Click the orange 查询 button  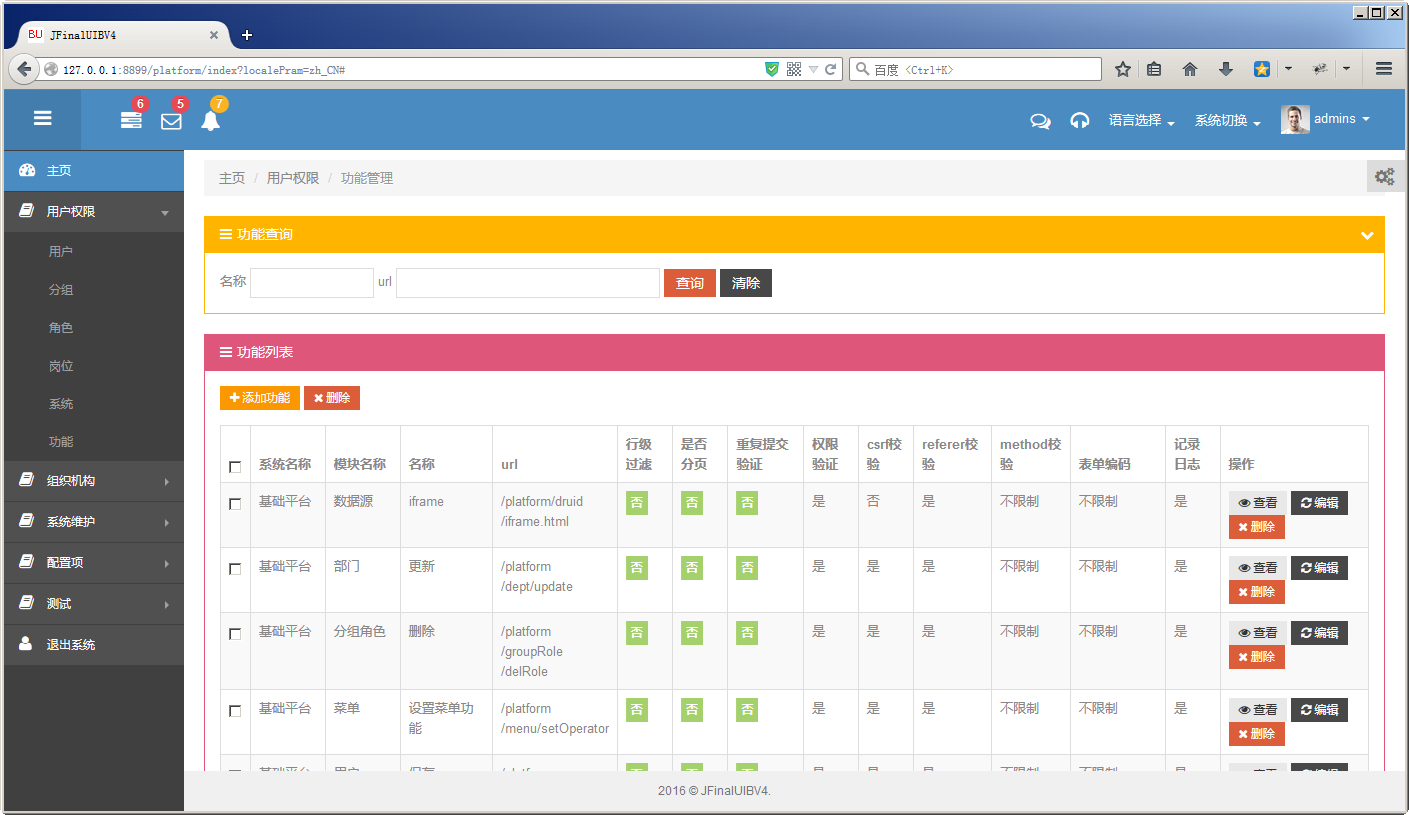coord(690,283)
